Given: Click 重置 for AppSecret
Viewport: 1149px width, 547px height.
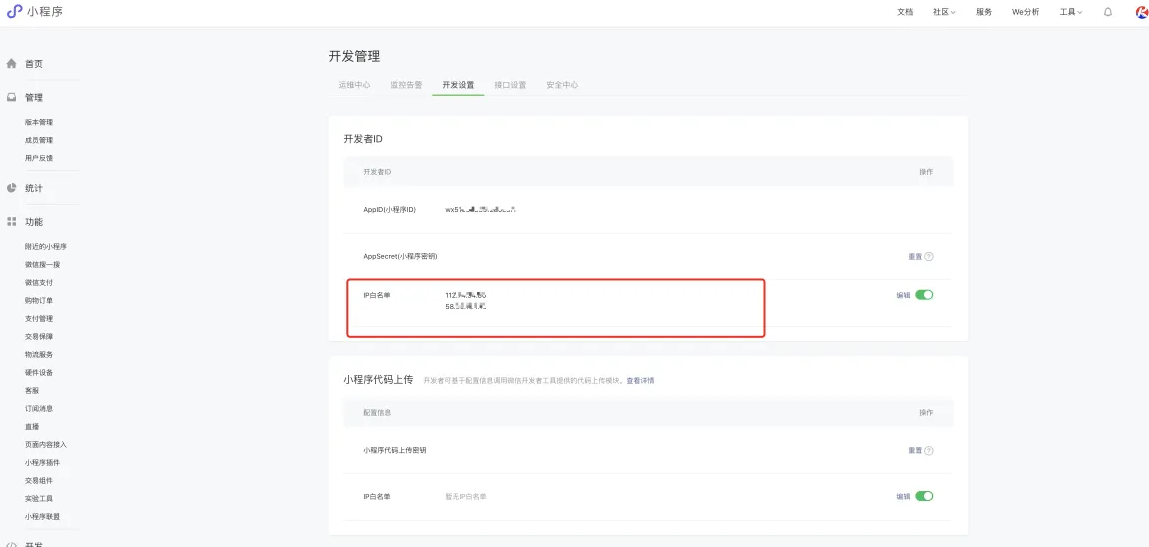Looking at the screenshot, I should (x=914, y=256).
